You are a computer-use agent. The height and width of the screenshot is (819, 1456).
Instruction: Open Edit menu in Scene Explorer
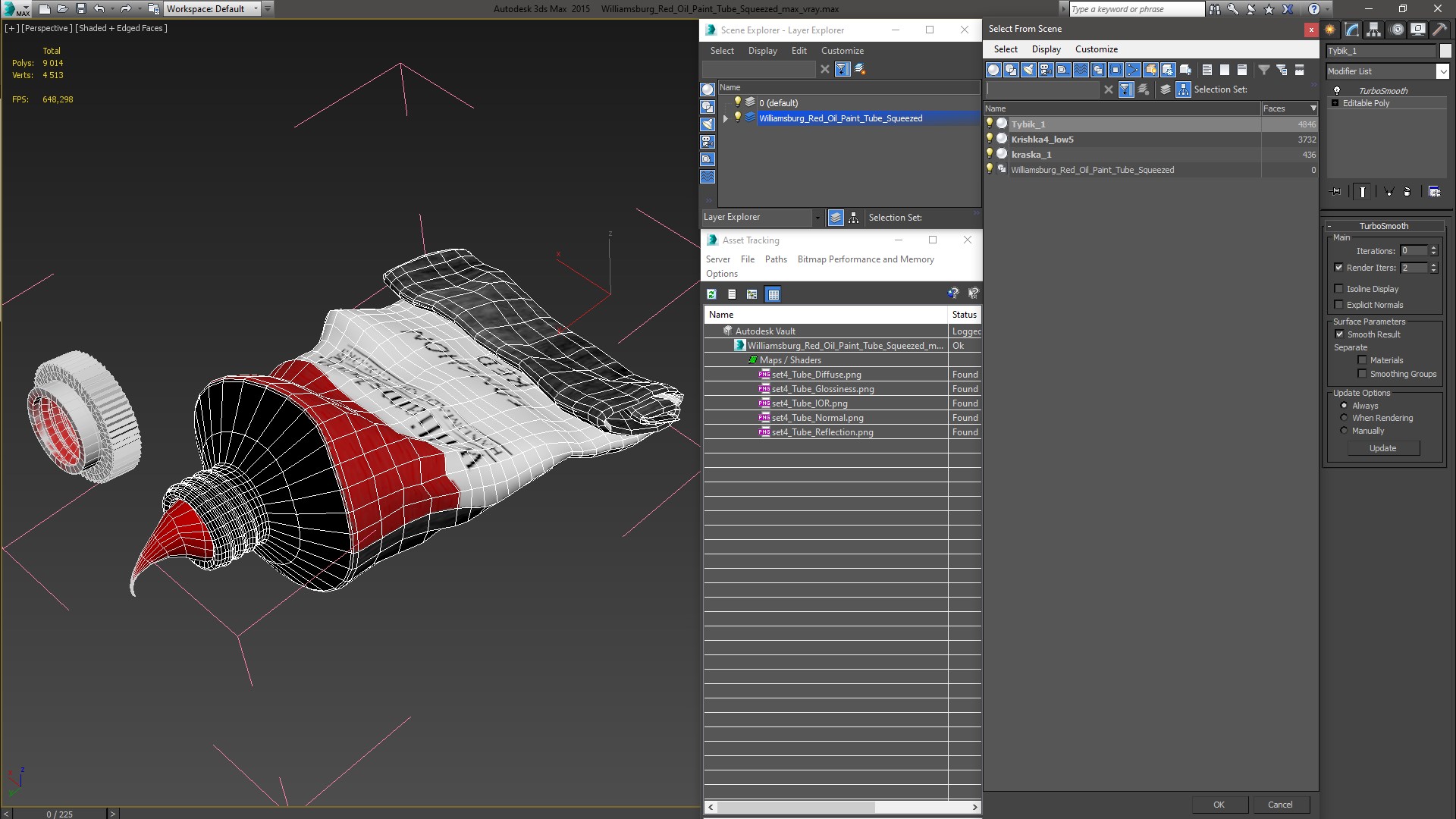(799, 51)
